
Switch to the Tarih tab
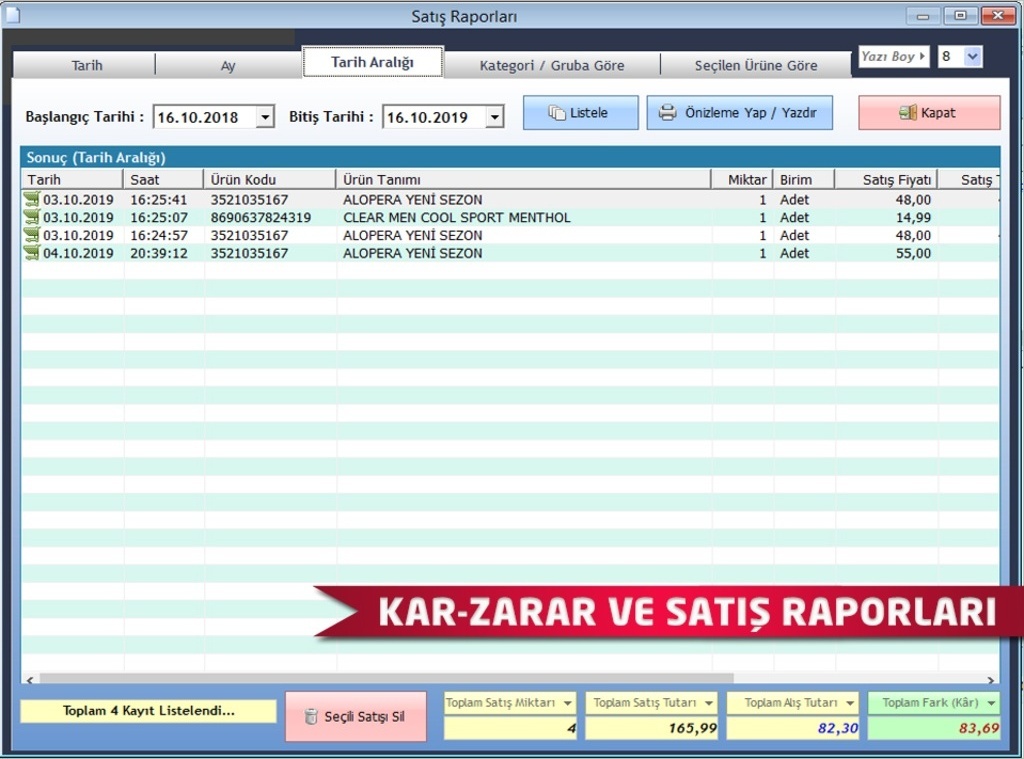(x=85, y=65)
